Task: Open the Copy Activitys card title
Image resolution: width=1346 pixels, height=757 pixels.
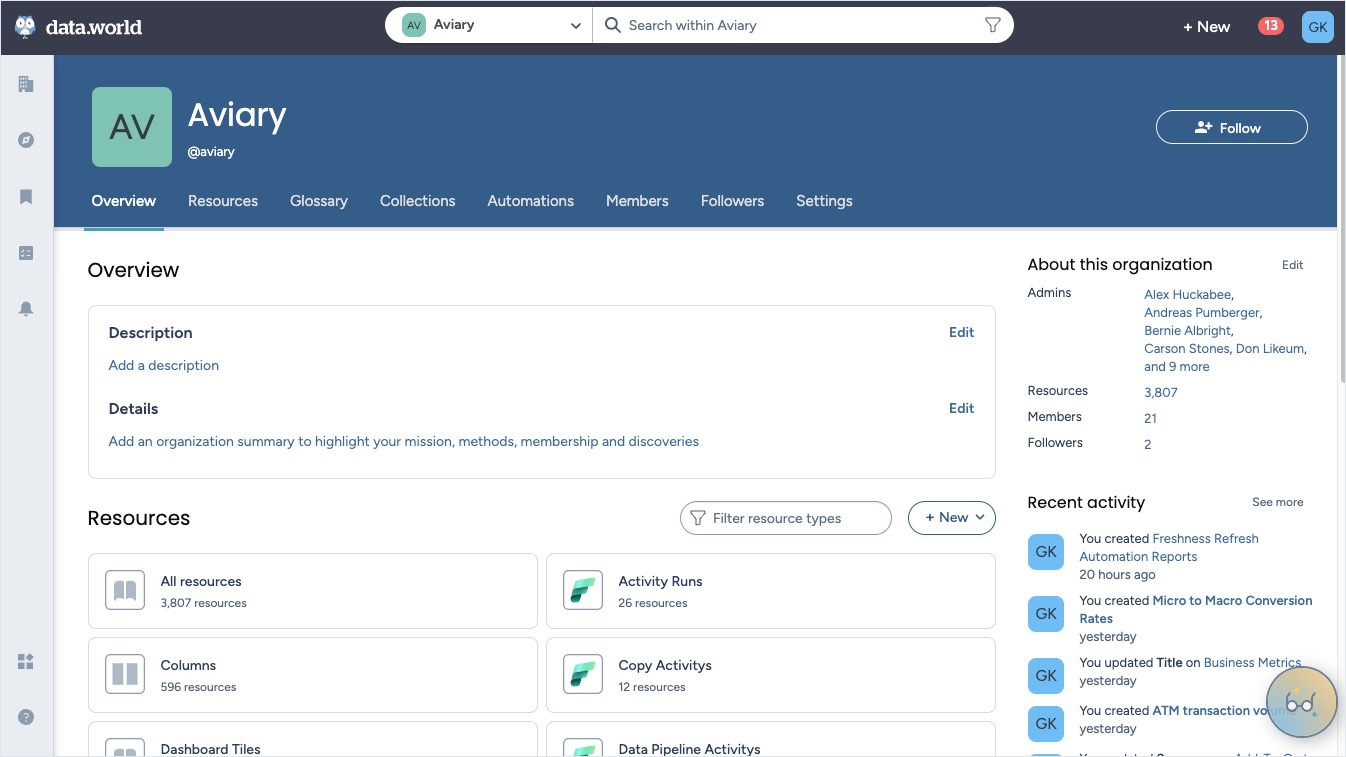Action: pyautogui.click(x=665, y=665)
